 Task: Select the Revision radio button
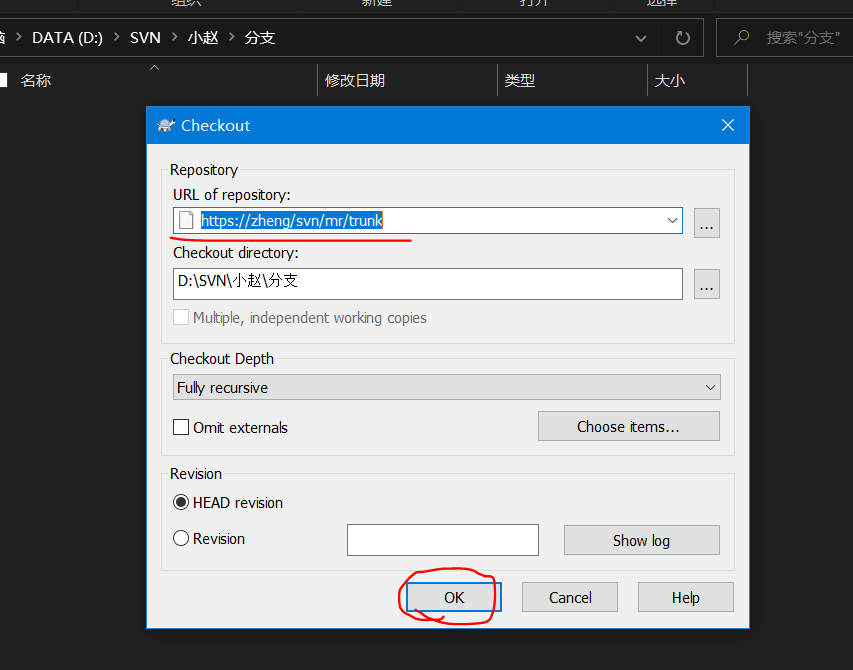181,538
